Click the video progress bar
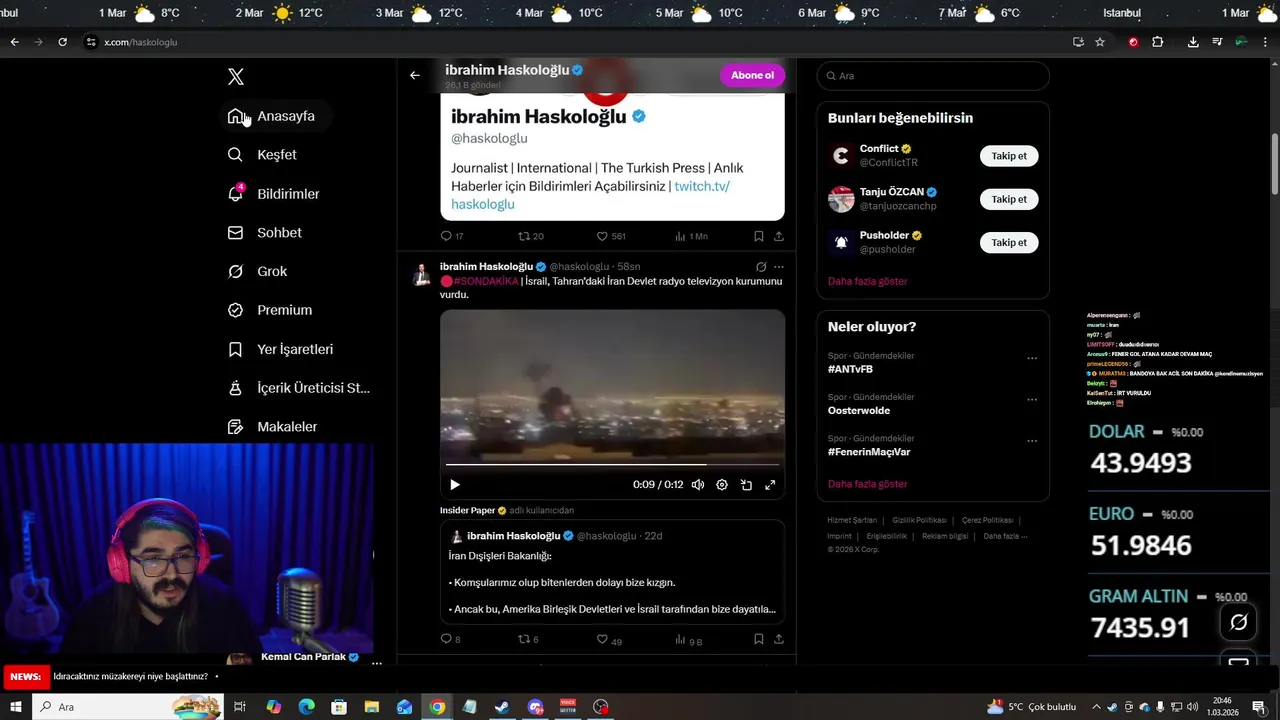Screen dimensions: 1280x720 [x=612, y=464]
